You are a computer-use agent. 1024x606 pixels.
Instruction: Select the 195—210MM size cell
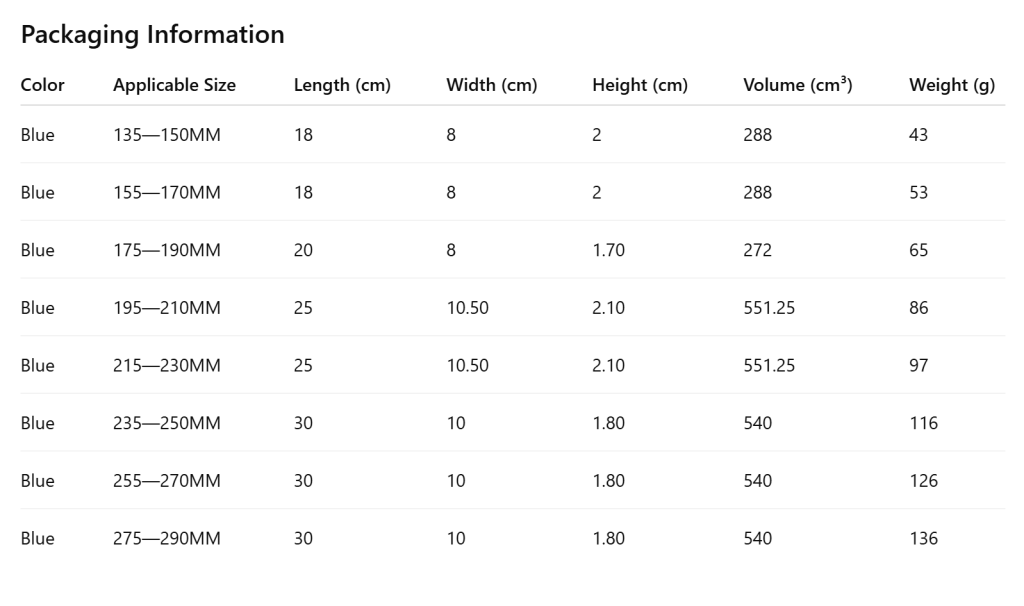point(167,308)
